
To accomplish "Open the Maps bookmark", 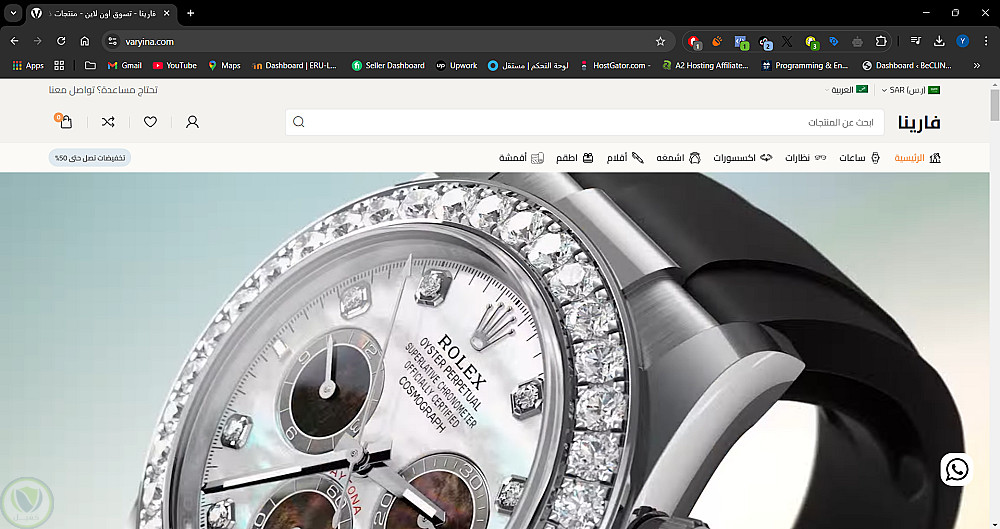I will tap(224, 65).
